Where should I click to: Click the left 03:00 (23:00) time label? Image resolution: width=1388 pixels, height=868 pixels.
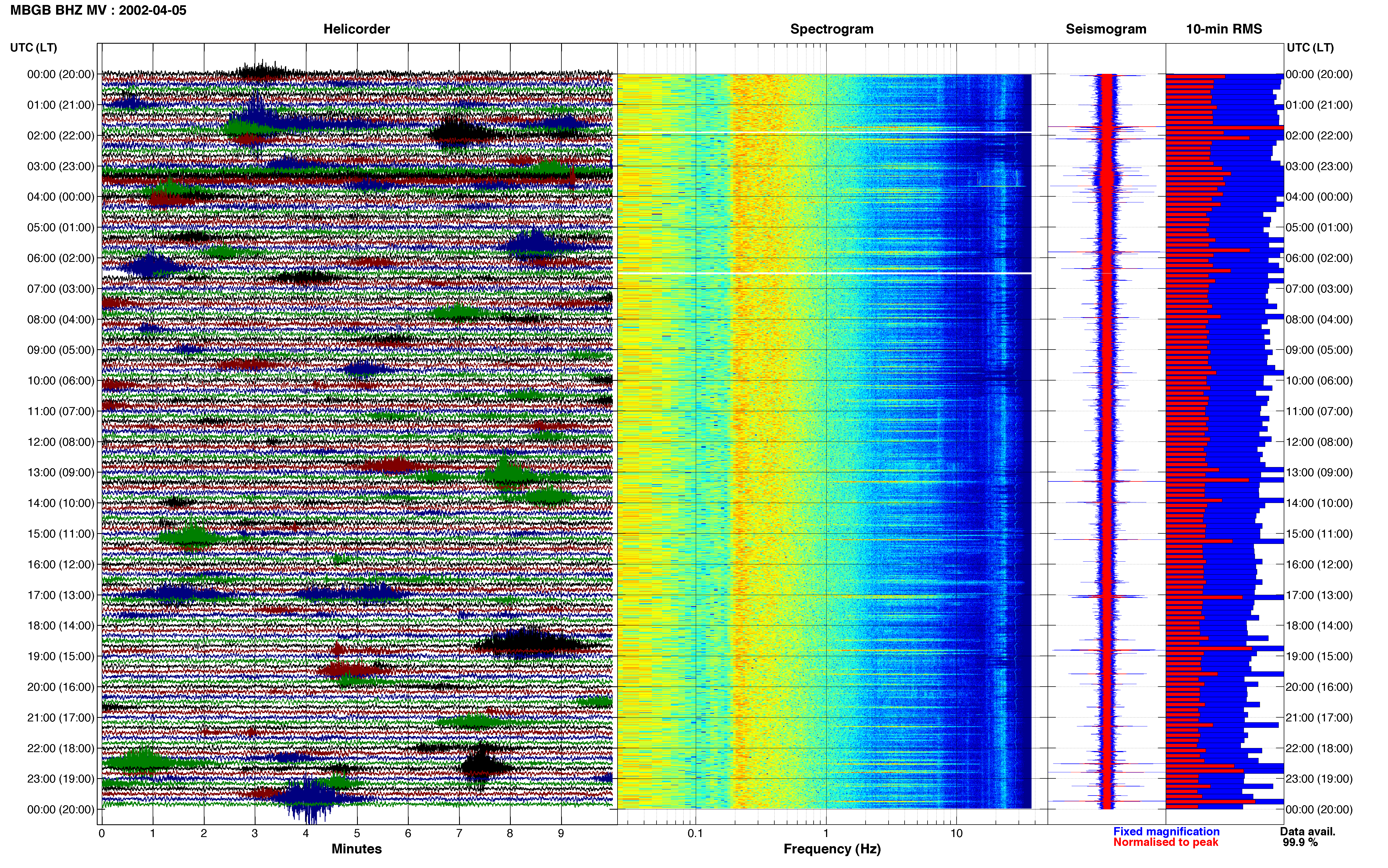pos(61,166)
